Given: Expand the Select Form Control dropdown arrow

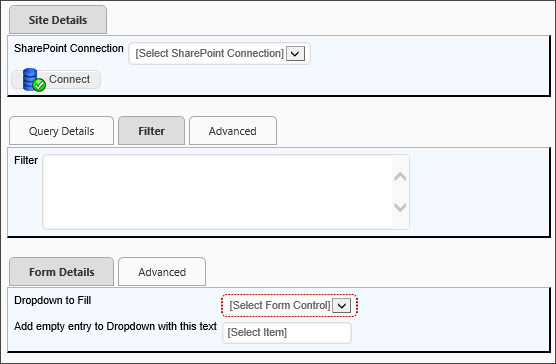Looking at the screenshot, I should 341,306.
